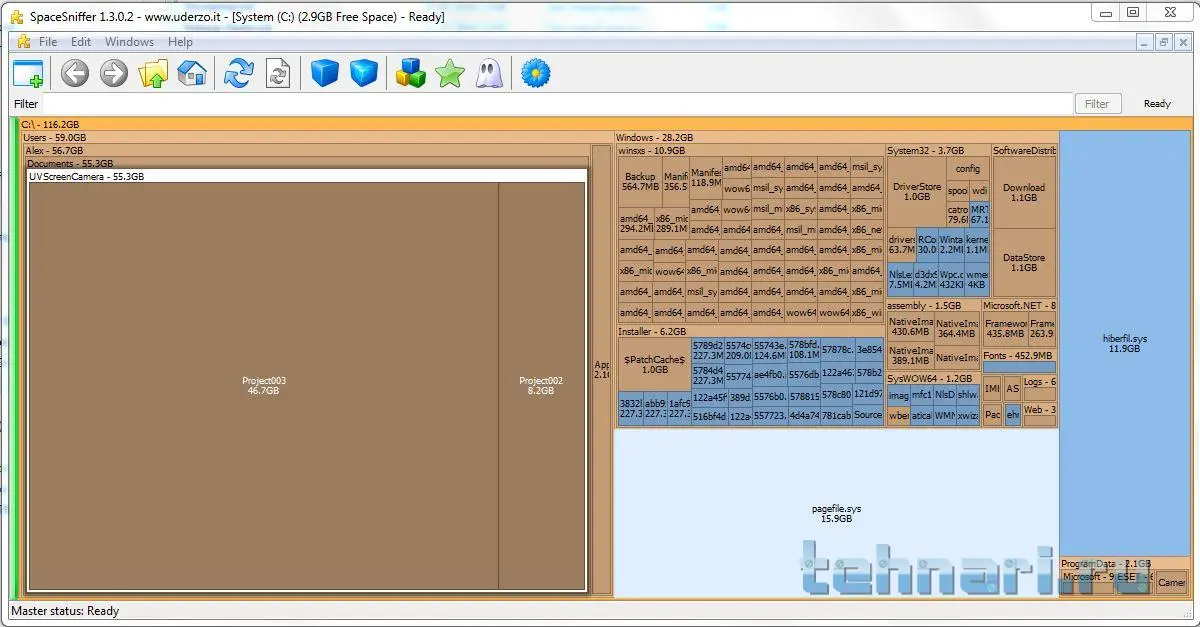
Task: Minimize the inner document window
Action: [1146, 42]
